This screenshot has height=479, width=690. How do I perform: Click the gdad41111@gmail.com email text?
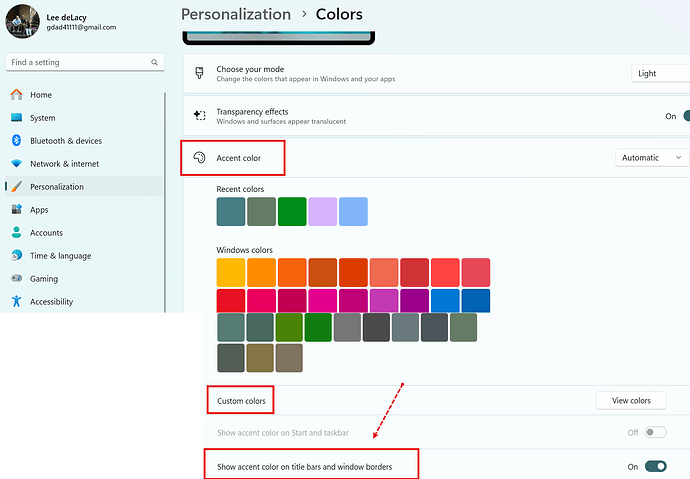pyautogui.click(x=81, y=27)
